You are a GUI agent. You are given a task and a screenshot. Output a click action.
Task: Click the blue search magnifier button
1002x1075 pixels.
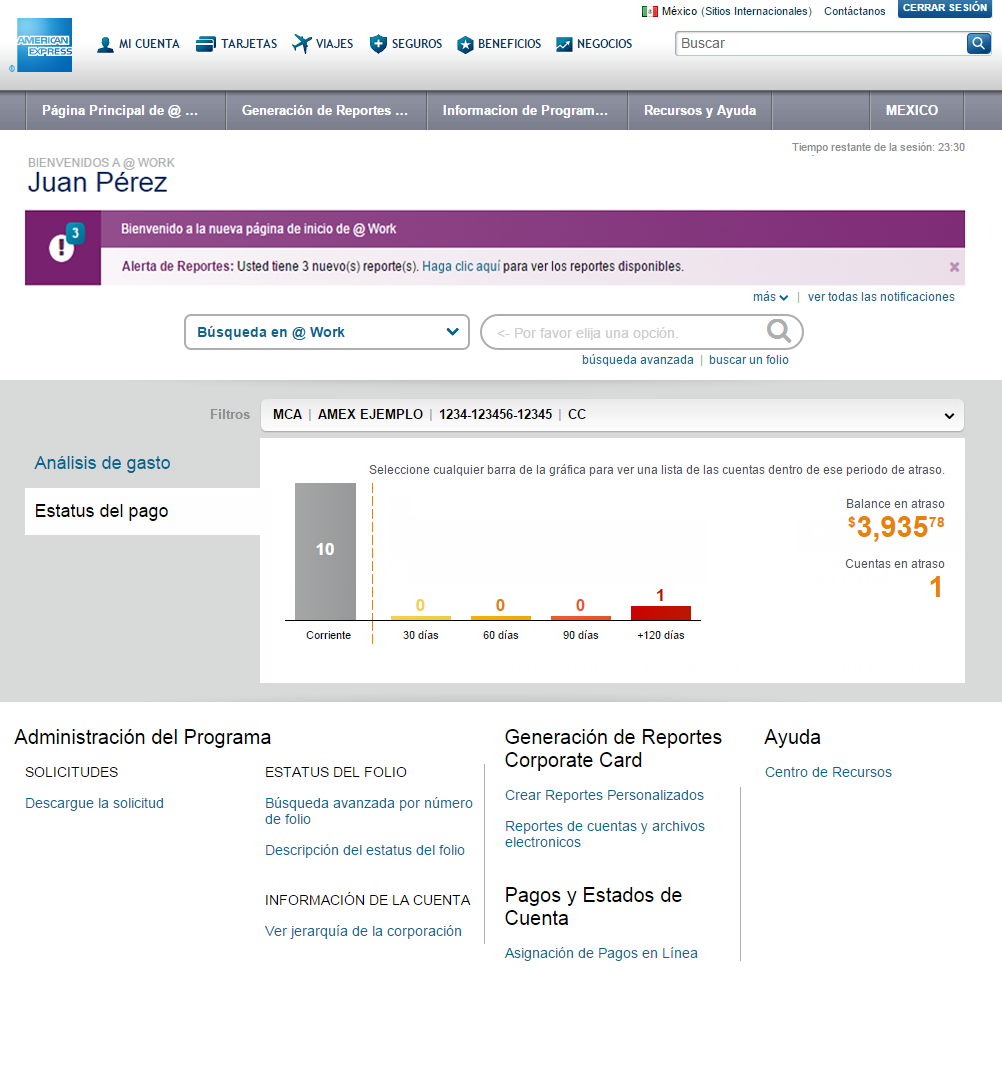[978, 43]
